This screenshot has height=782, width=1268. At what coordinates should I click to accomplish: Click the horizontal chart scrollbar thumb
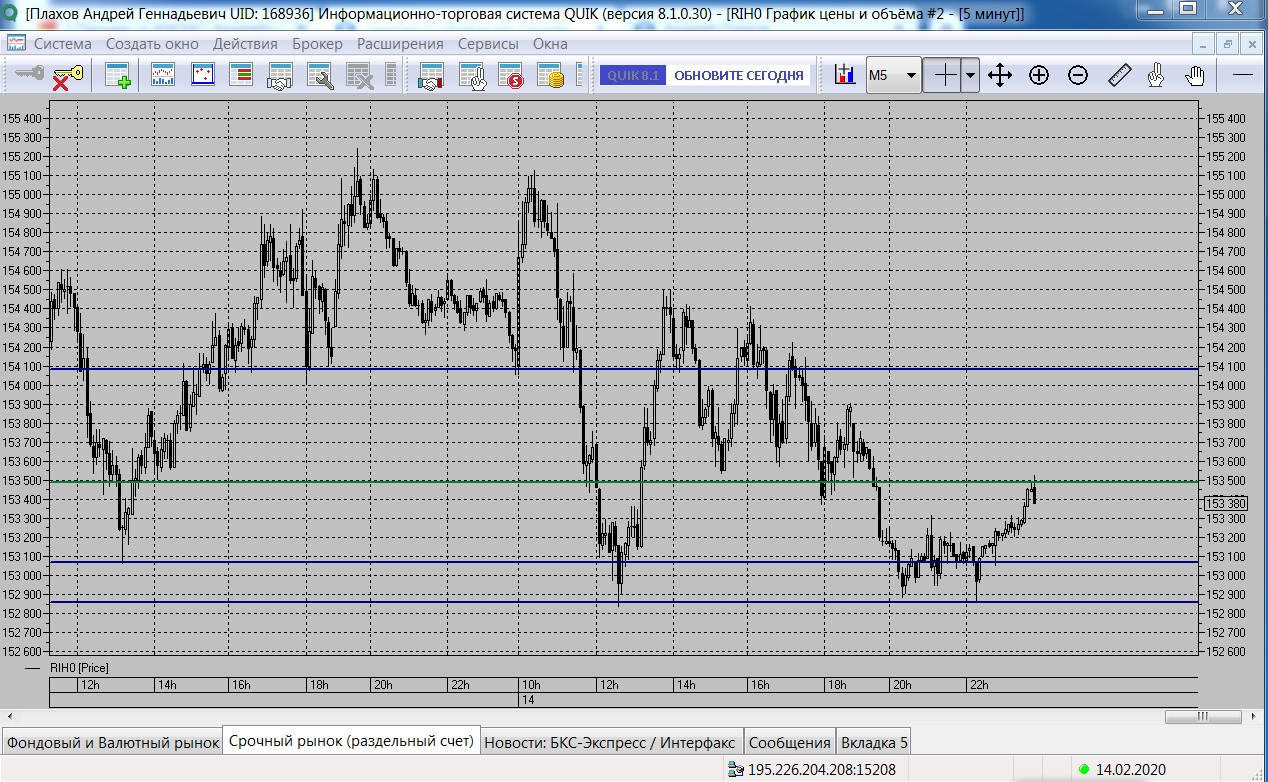tap(1204, 716)
